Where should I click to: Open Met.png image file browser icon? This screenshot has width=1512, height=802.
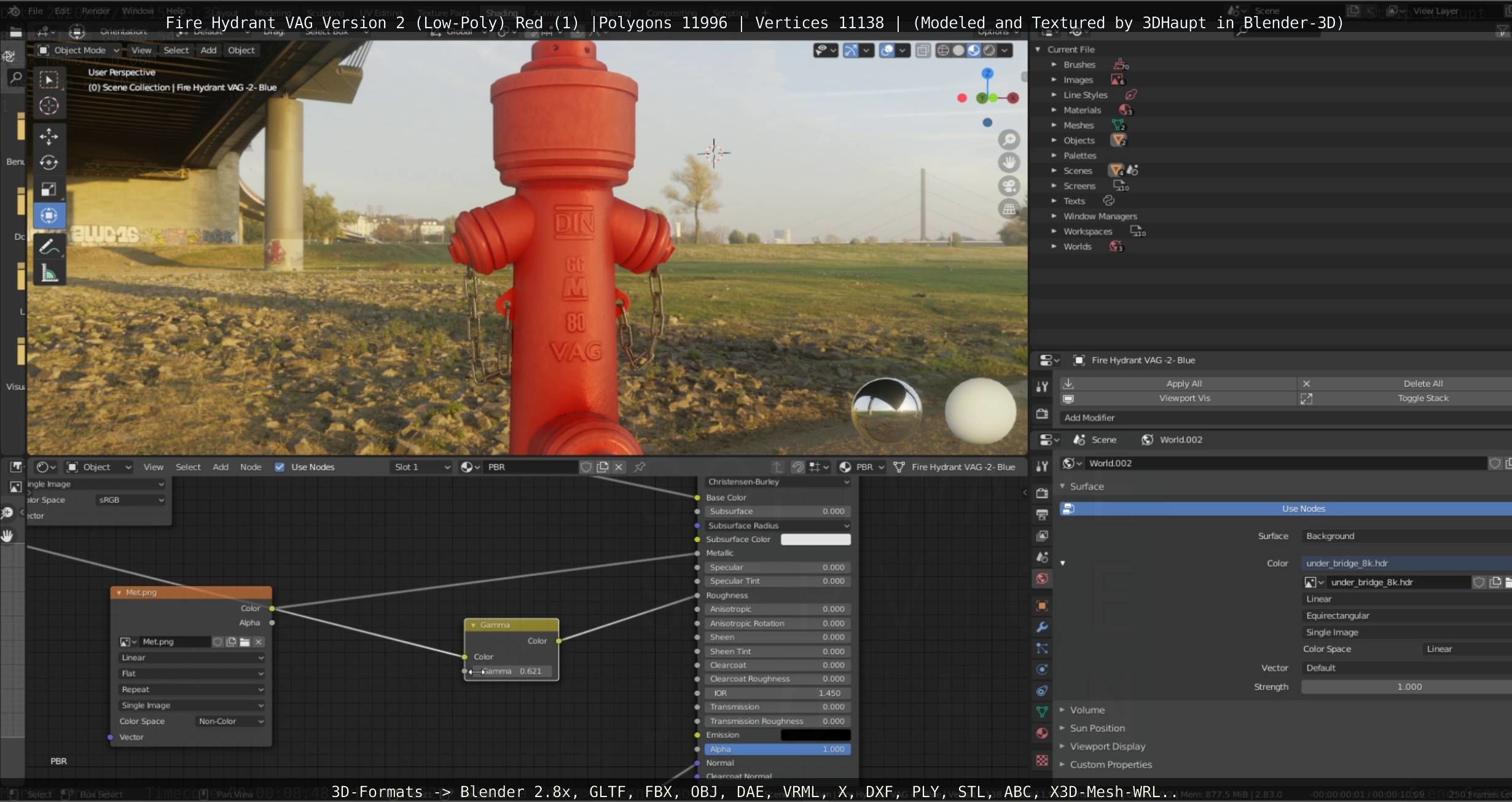(x=245, y=642)
